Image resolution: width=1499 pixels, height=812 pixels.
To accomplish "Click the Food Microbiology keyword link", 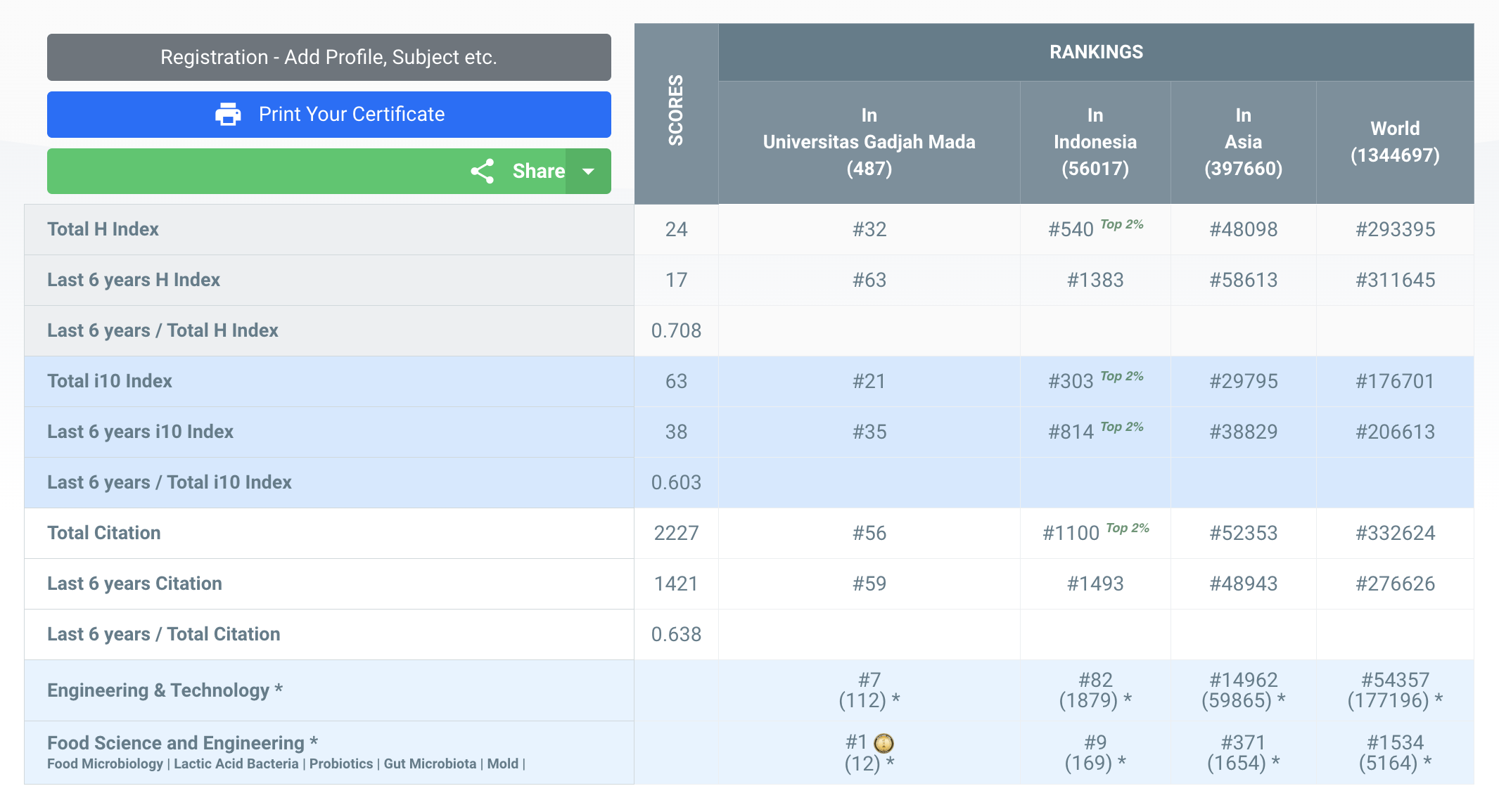I will pos(105,763).
